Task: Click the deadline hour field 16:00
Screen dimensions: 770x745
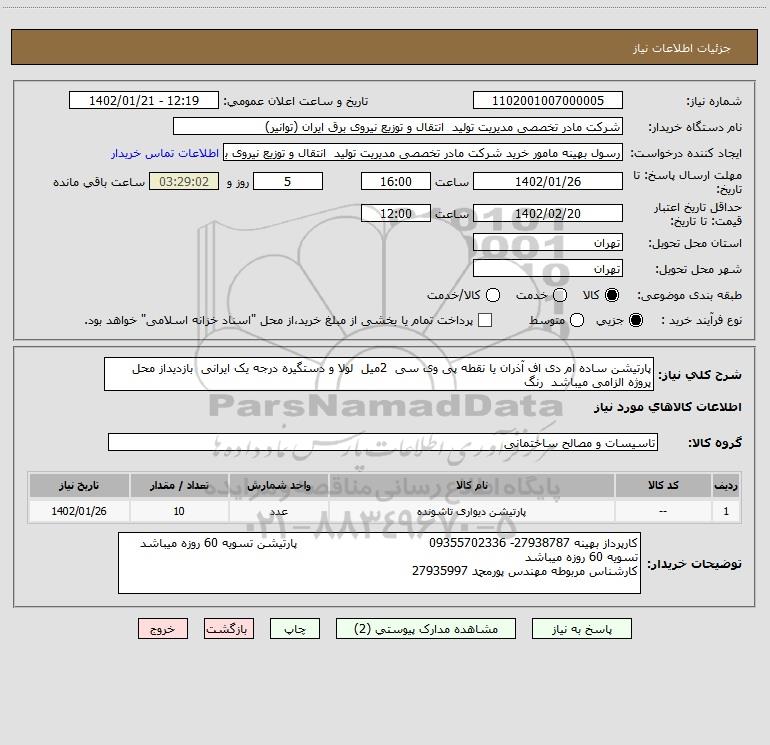Action: [x=396, y=182]
